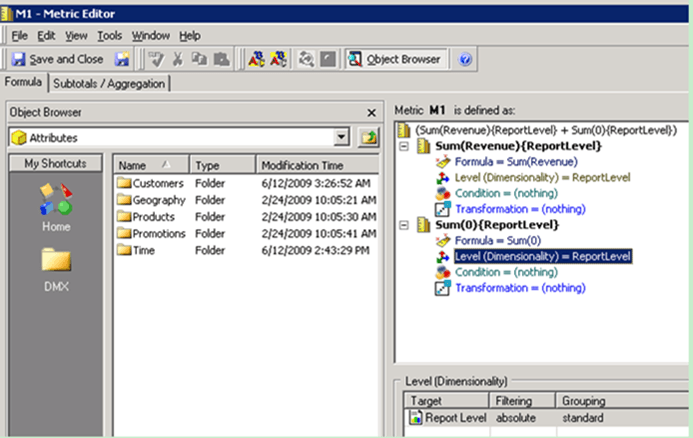693x438 pixels.
Task: Click the Target column header
Action: click(x=446, y=400)
